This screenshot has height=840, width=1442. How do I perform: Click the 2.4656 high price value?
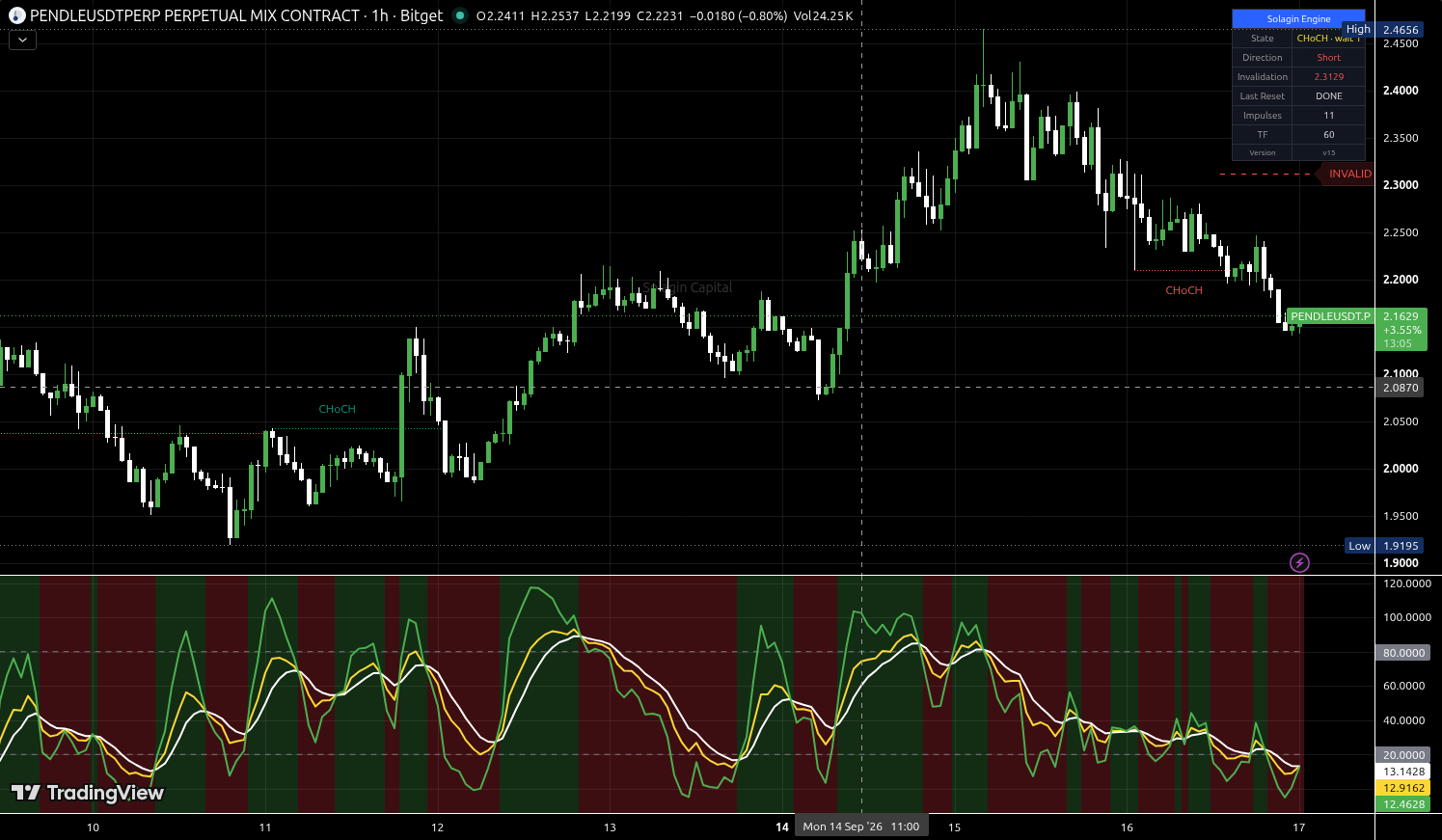[x=1401, y=30]
